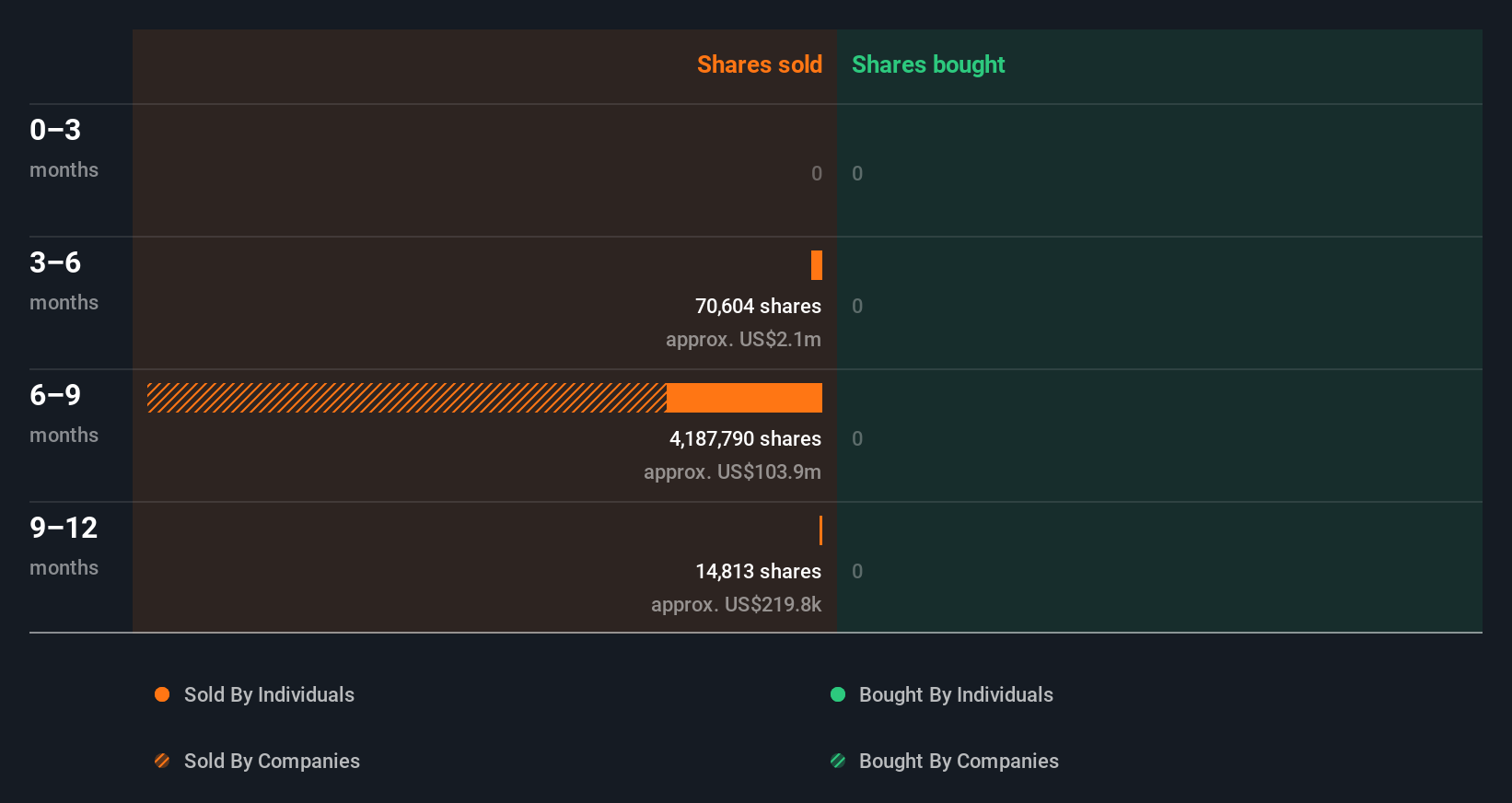Click shares bought 0 in 9–12 months row

click(x=857, y=571)
